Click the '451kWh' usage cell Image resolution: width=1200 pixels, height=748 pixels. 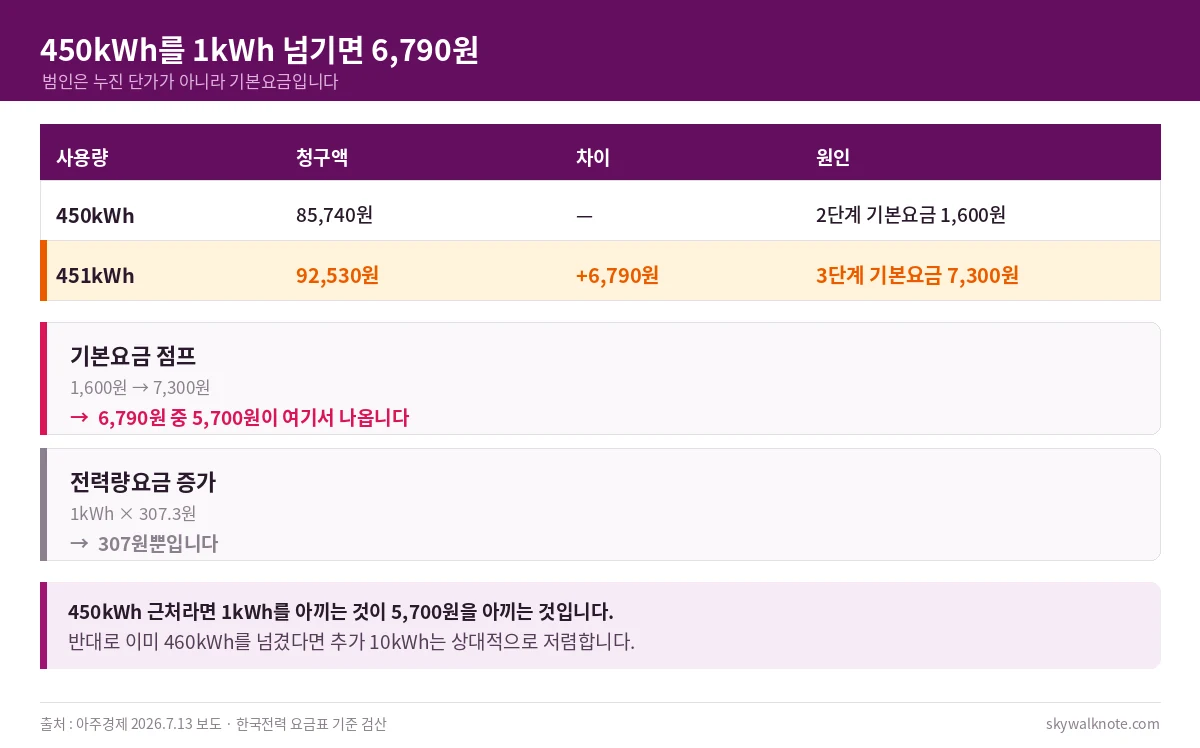[95, 275]
